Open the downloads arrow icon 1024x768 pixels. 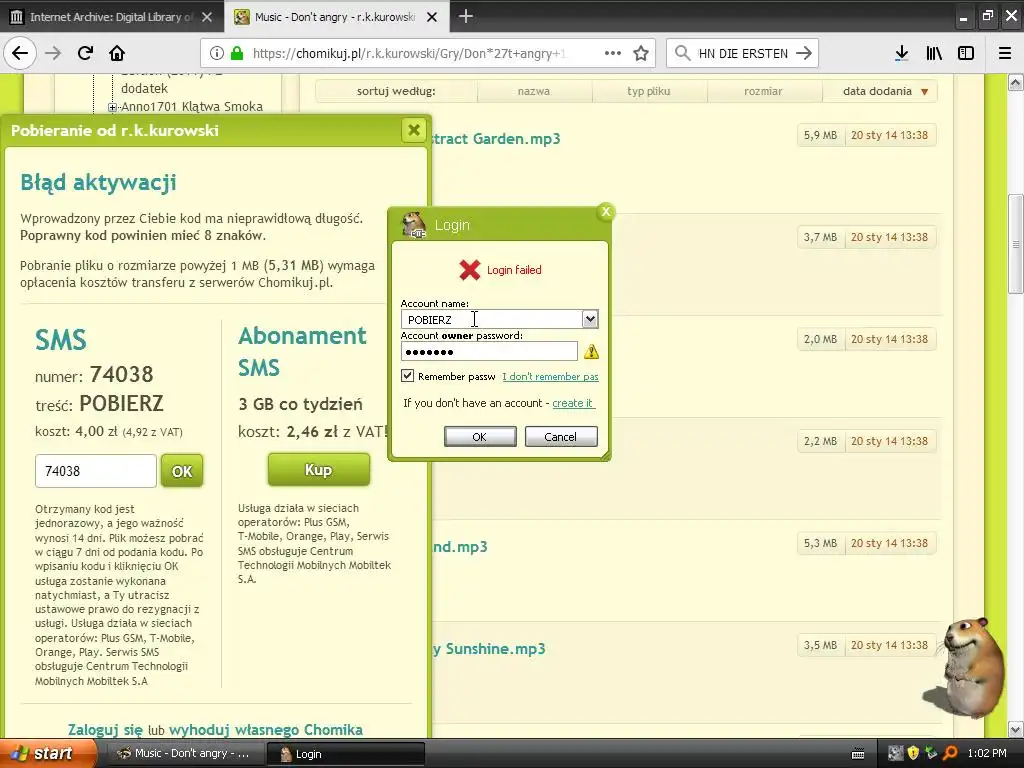[901, 53]
